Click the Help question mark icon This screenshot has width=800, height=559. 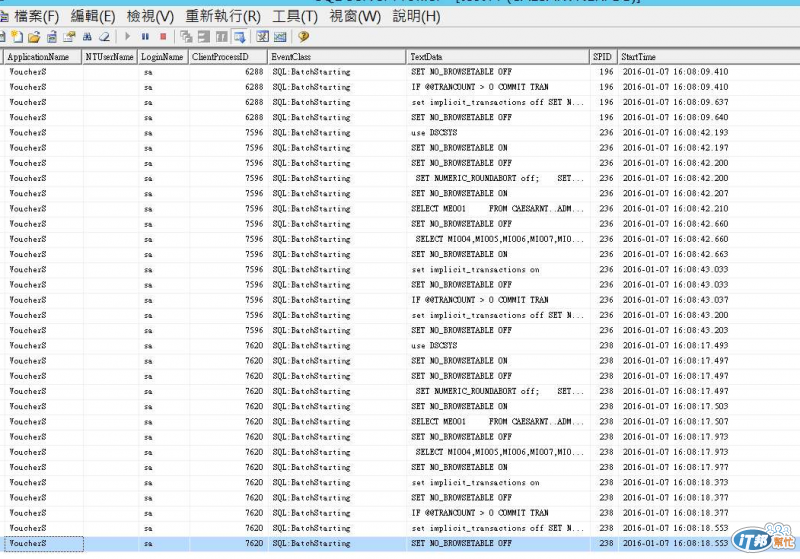point(304,37)
